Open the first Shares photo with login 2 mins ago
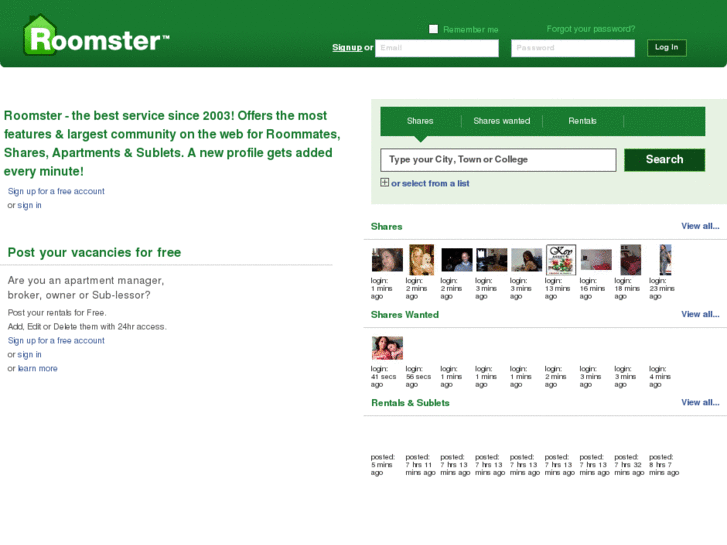This screenshot has height=545, width=727. pos(421,260)
